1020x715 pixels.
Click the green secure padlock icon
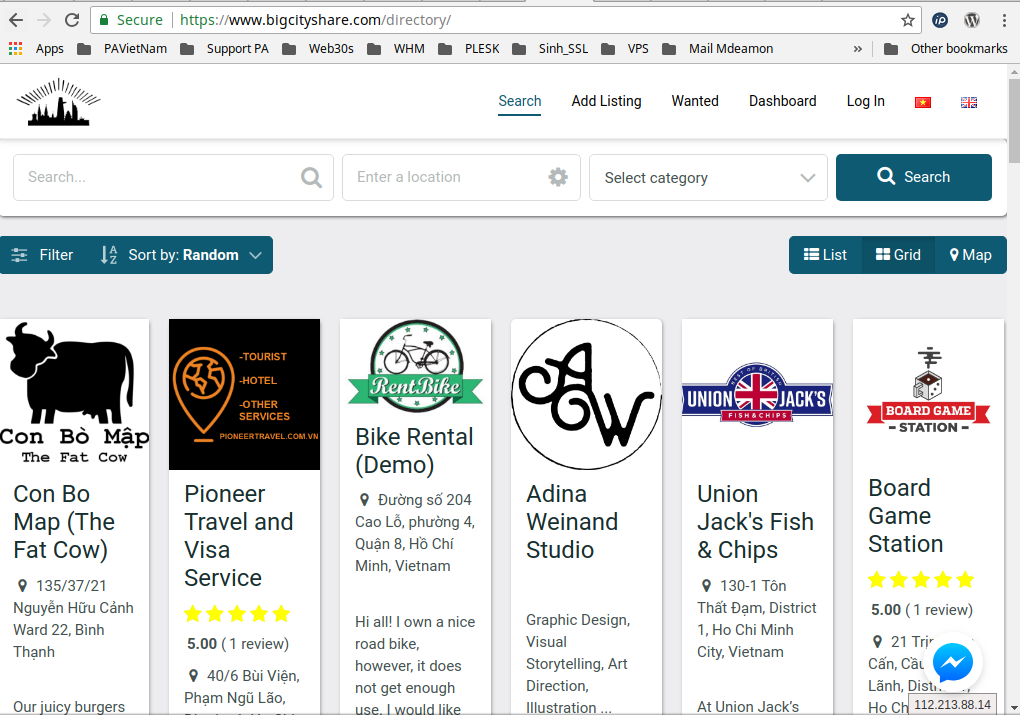(103, 20)
